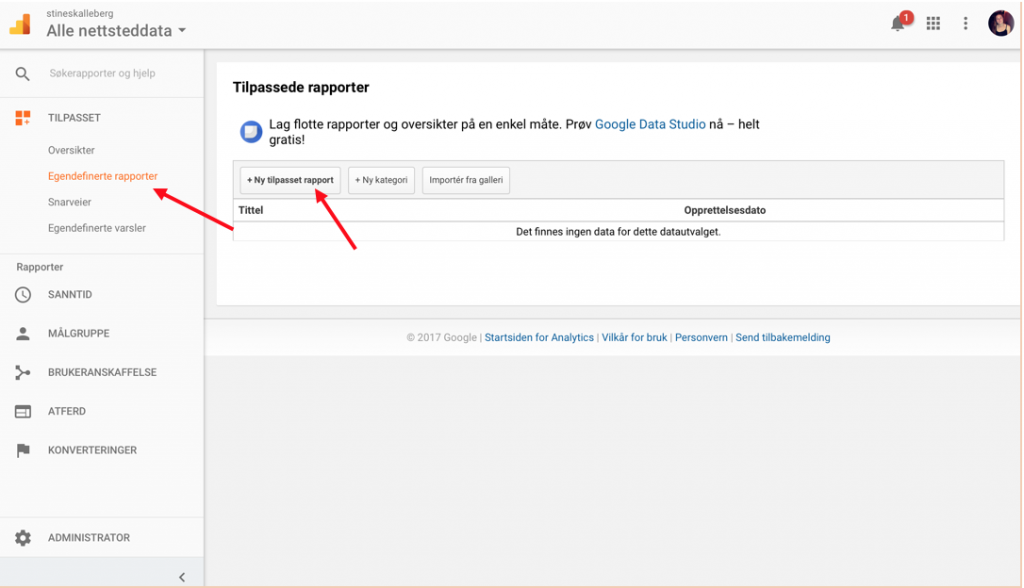Viewport: 1024px width, 588px height.
Task: Click the Data Studio promo icon
Action: pos(251,131)
